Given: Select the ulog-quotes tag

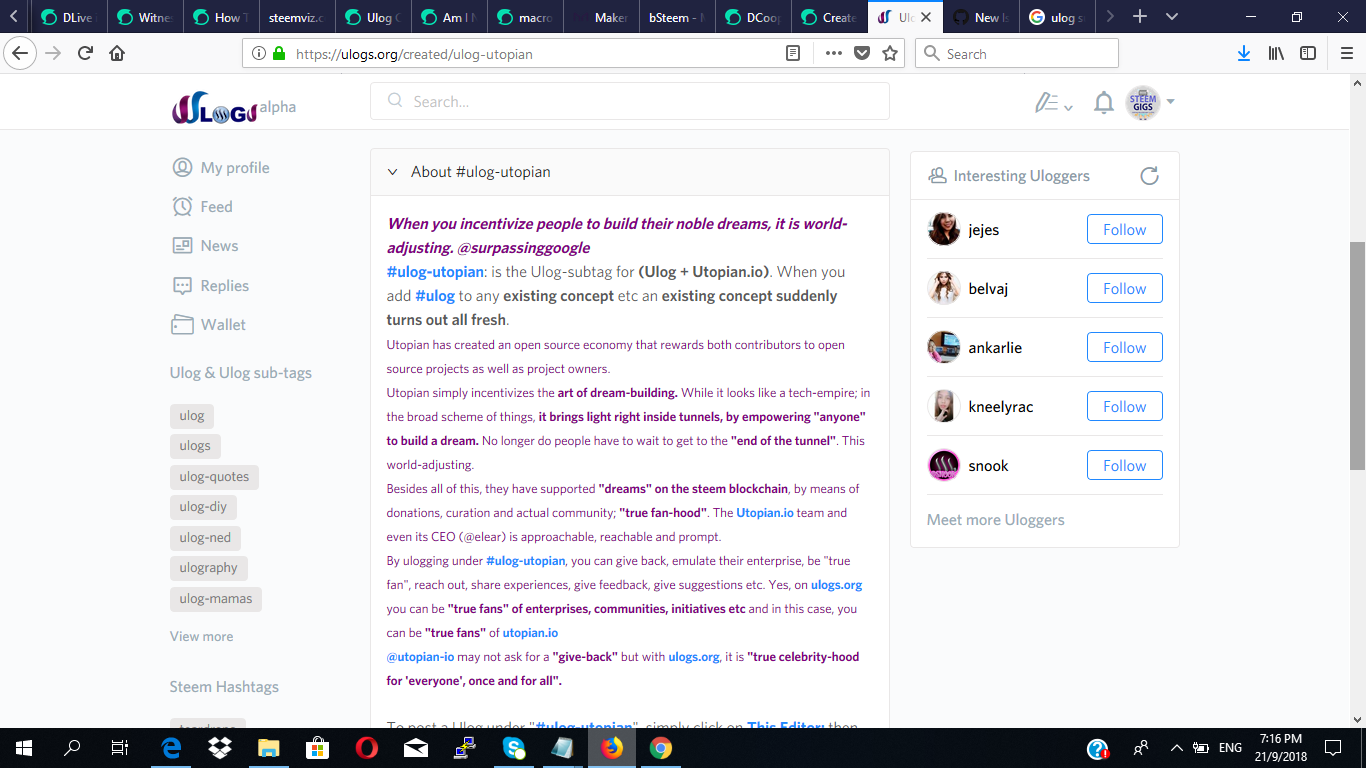Looking at the screenshot, I should coord(214,477).
